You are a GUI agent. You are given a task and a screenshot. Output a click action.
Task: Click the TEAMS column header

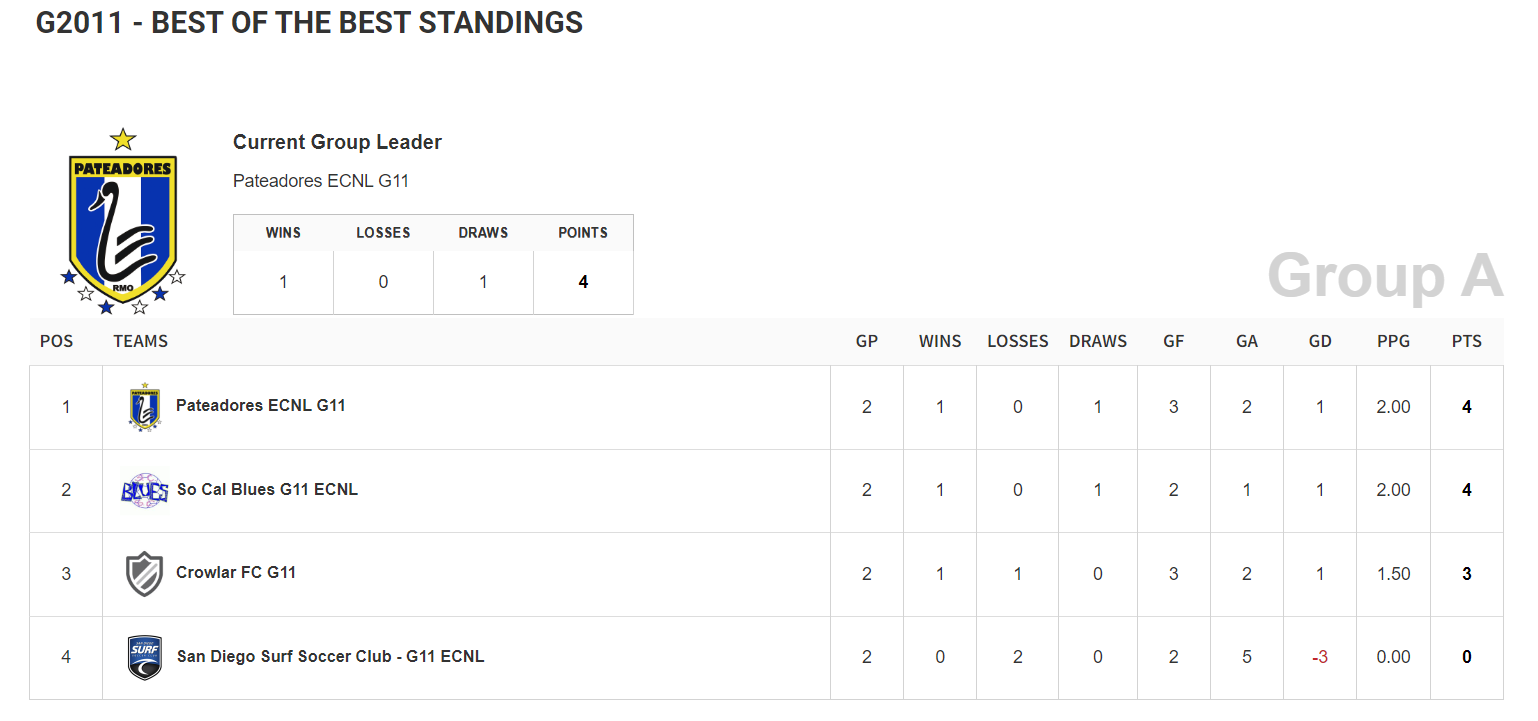pyautogui.click(x=140, y=342)
